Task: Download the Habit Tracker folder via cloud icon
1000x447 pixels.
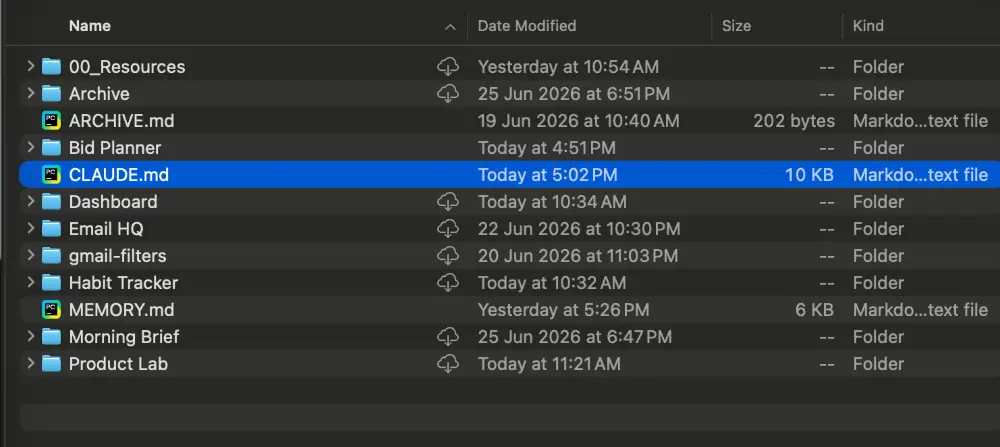Action: (x=448, y=282)
